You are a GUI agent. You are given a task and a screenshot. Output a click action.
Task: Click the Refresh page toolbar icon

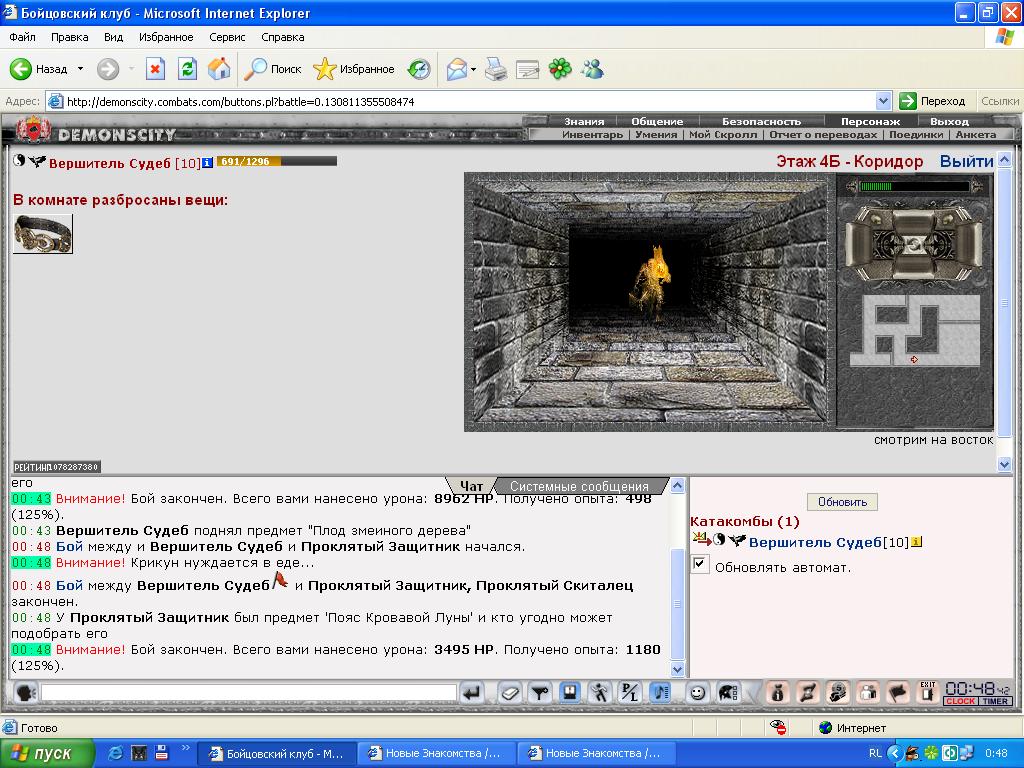point(187,69)
